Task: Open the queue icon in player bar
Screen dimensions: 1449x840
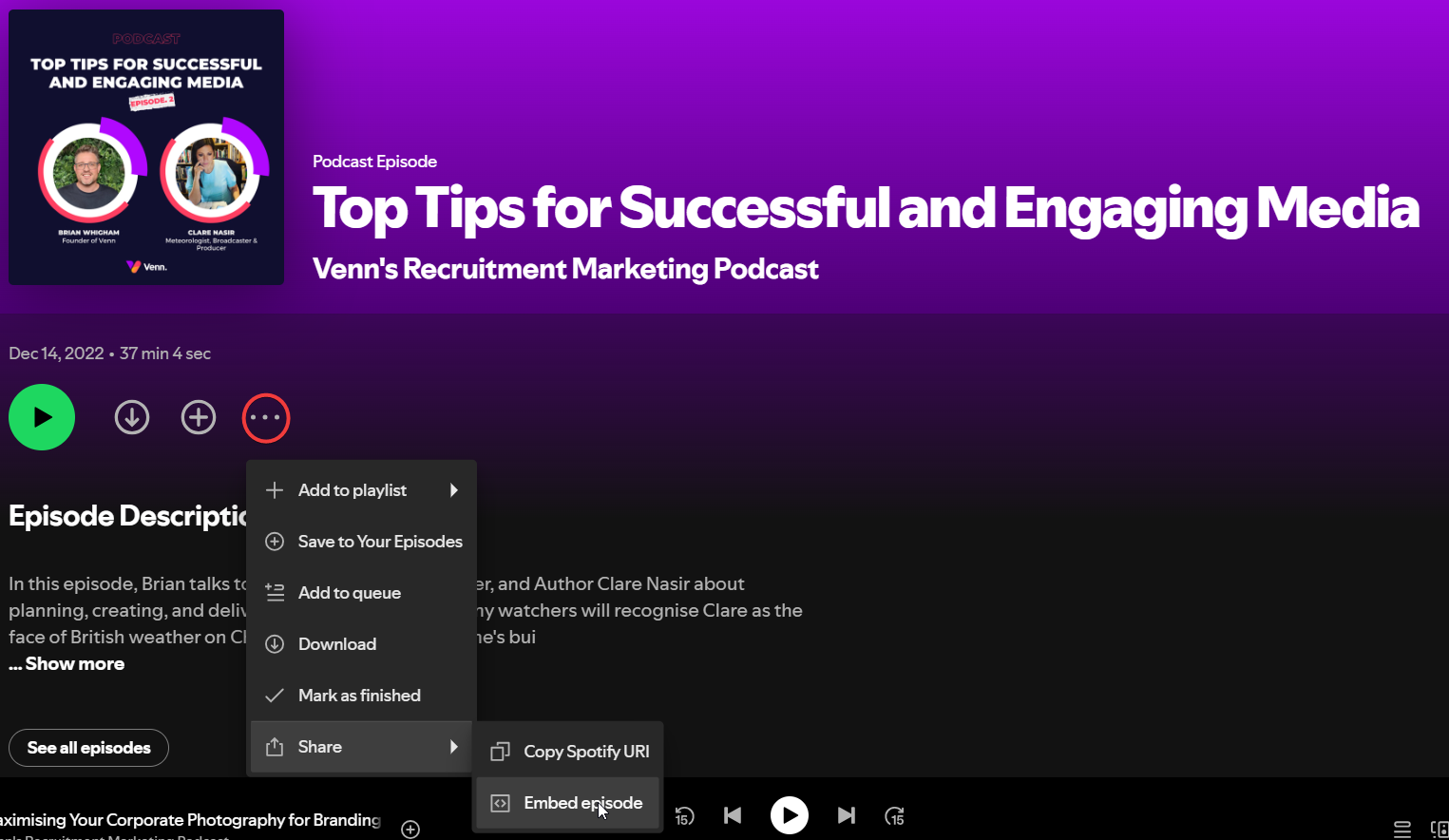Action: point(1402,830)
